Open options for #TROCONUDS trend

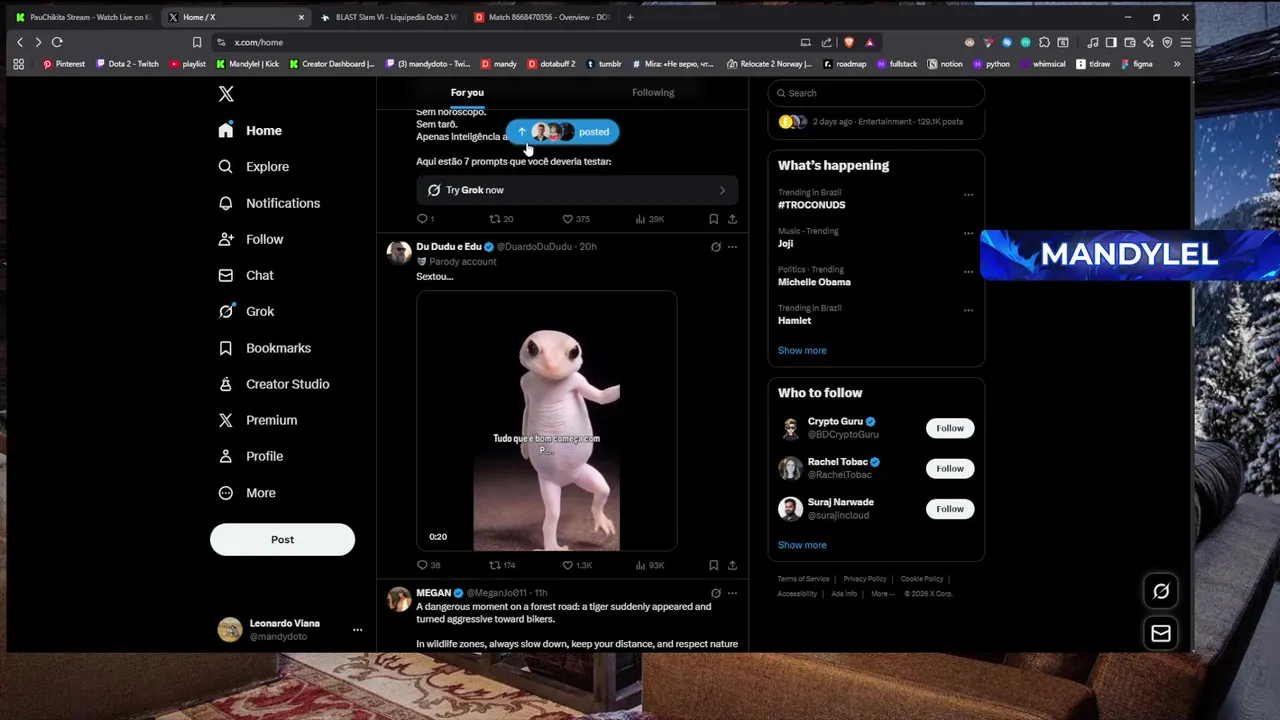coord(968,195)
